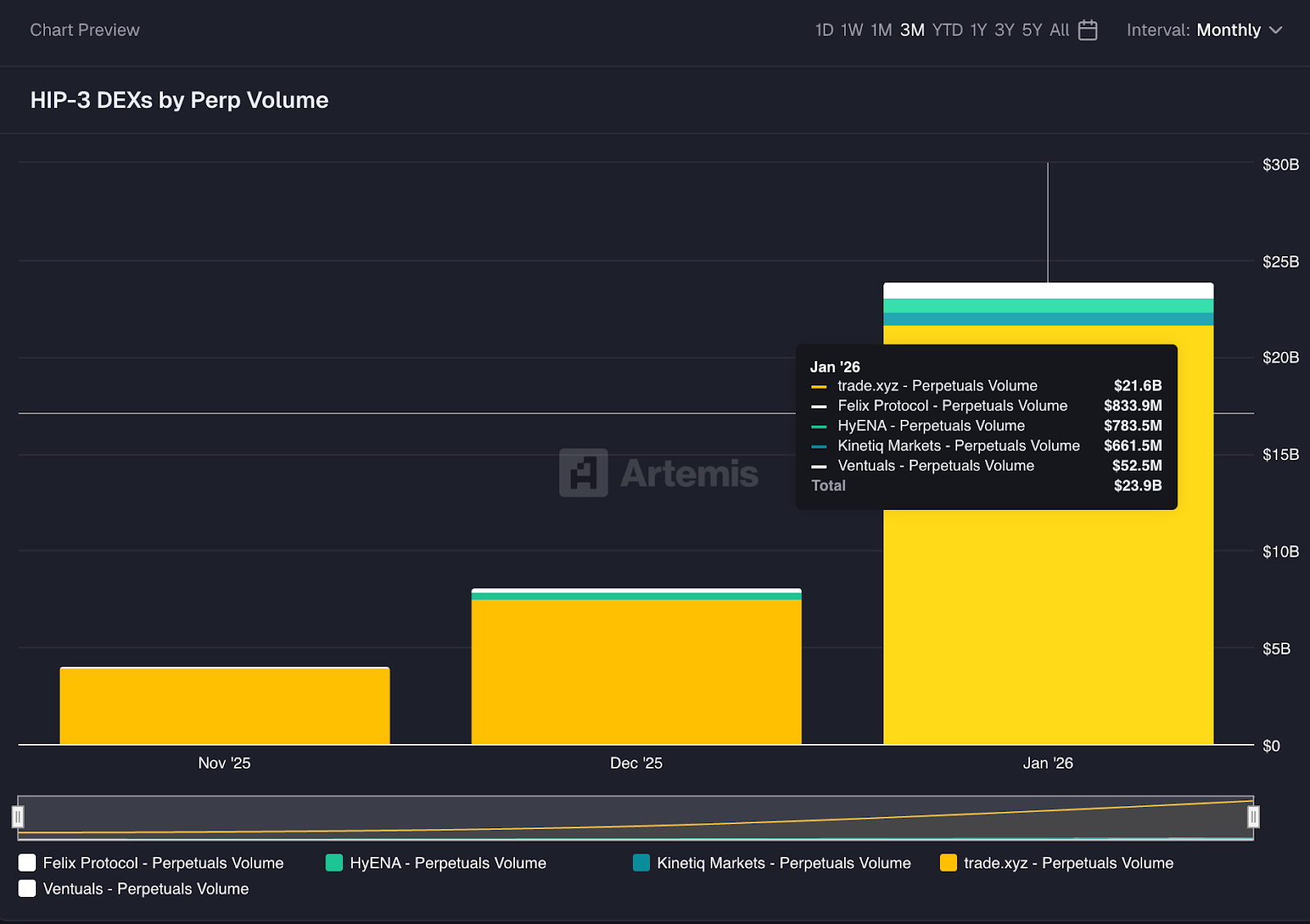The width and height of the screenshot is (1310, 924).
Task: Choose the 1Y time range
Action: pyautogui.click(x=978, y=30)
